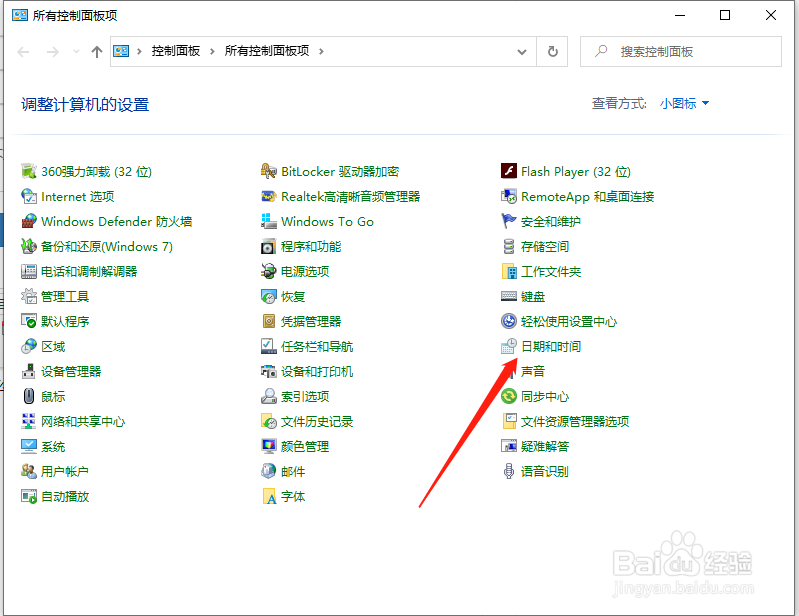Open the 轻松使用设置中心 icon

[x=509, y=321]
